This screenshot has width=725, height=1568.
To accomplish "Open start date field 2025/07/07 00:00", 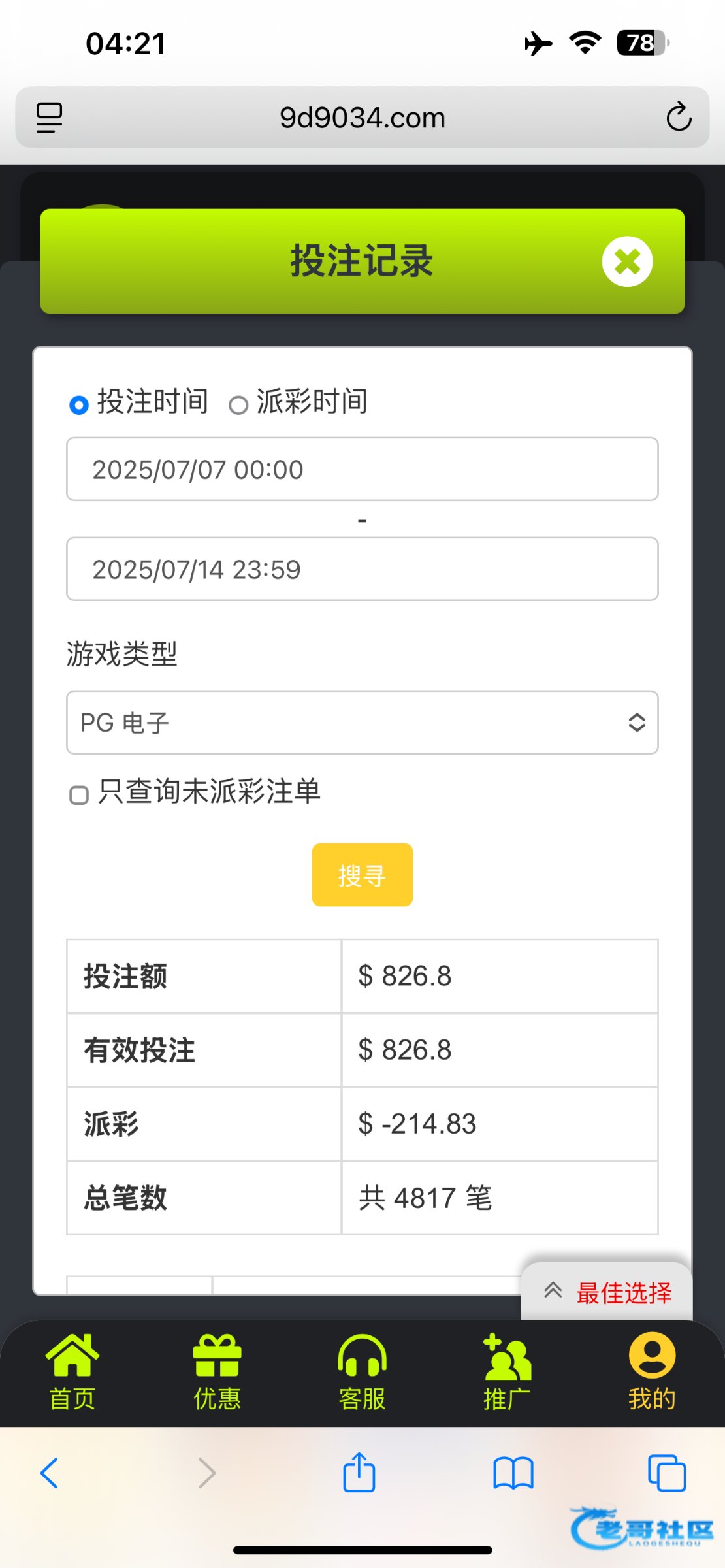I will (362, 469).
